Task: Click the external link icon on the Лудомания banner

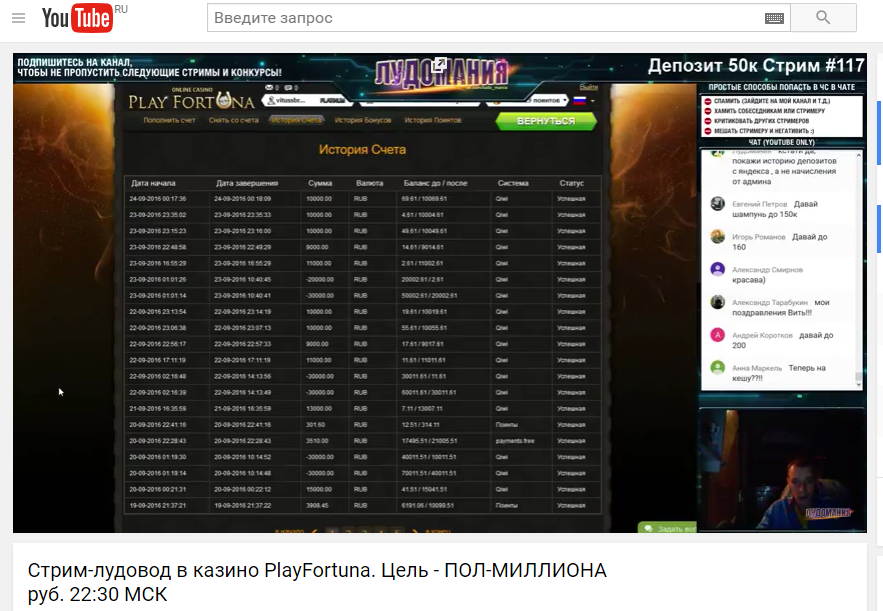Action: coord(439,65)
